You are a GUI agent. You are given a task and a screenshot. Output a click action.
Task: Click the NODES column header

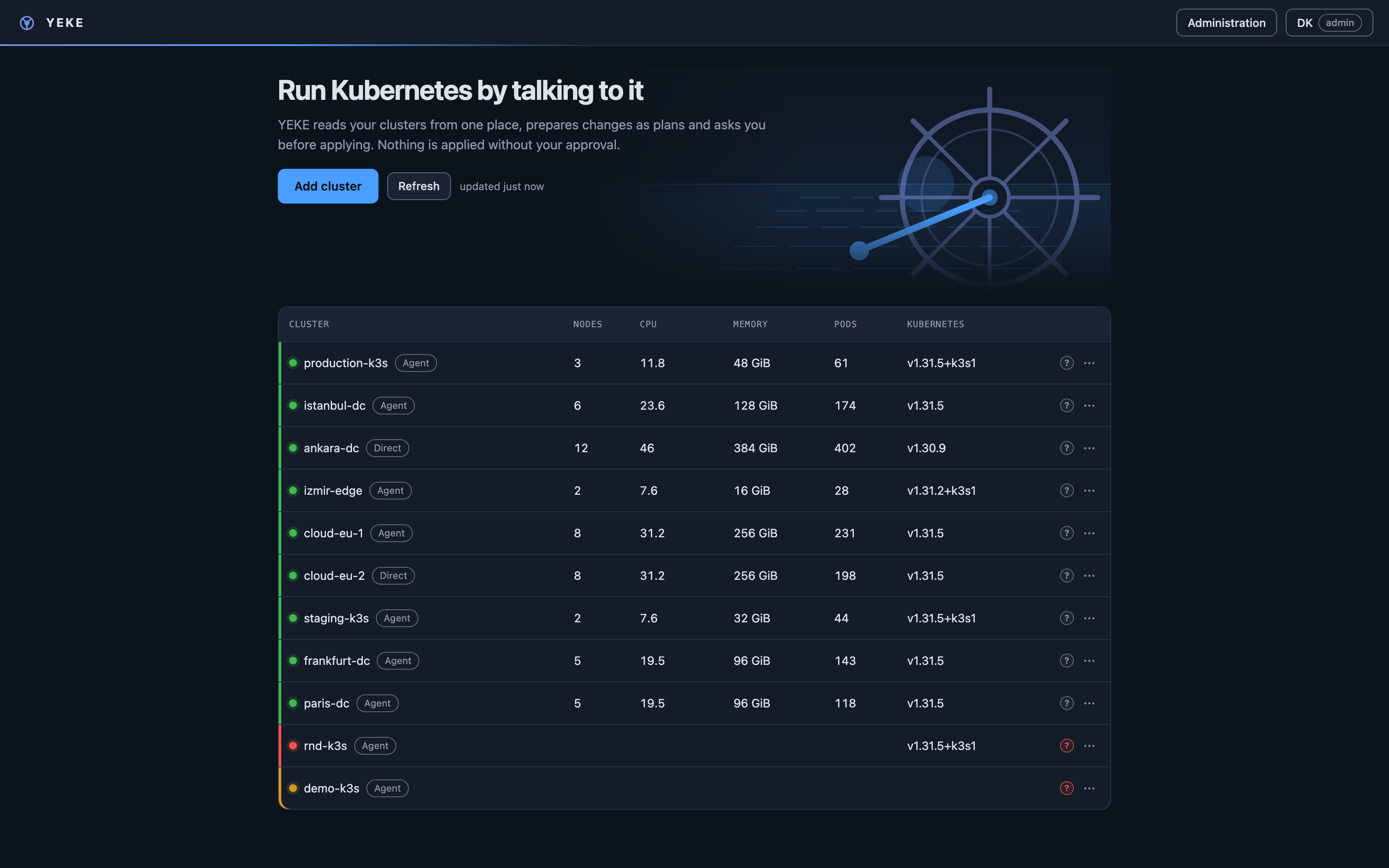point(588,324)
